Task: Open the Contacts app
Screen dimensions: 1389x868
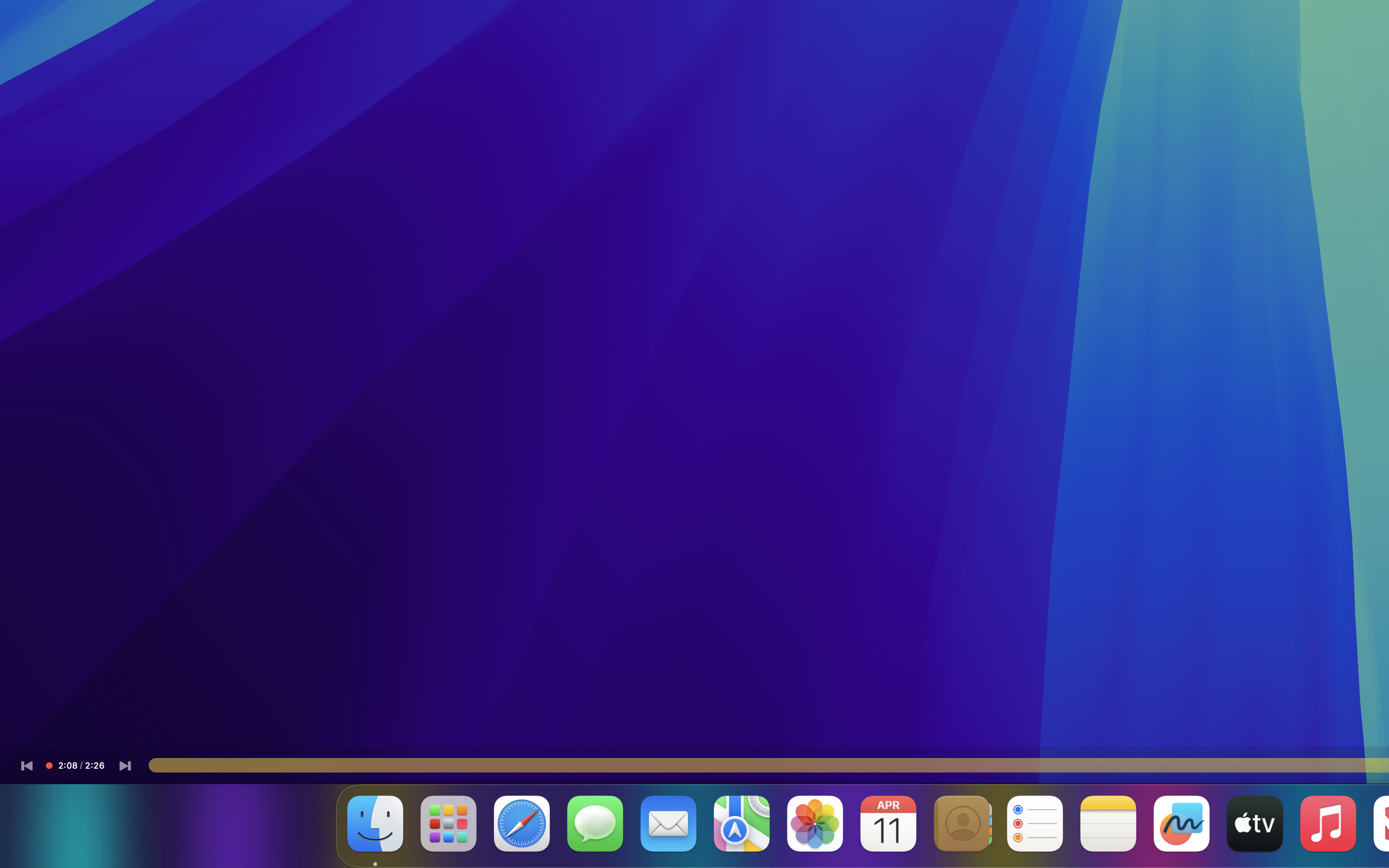Action: (x=961, y=823)
